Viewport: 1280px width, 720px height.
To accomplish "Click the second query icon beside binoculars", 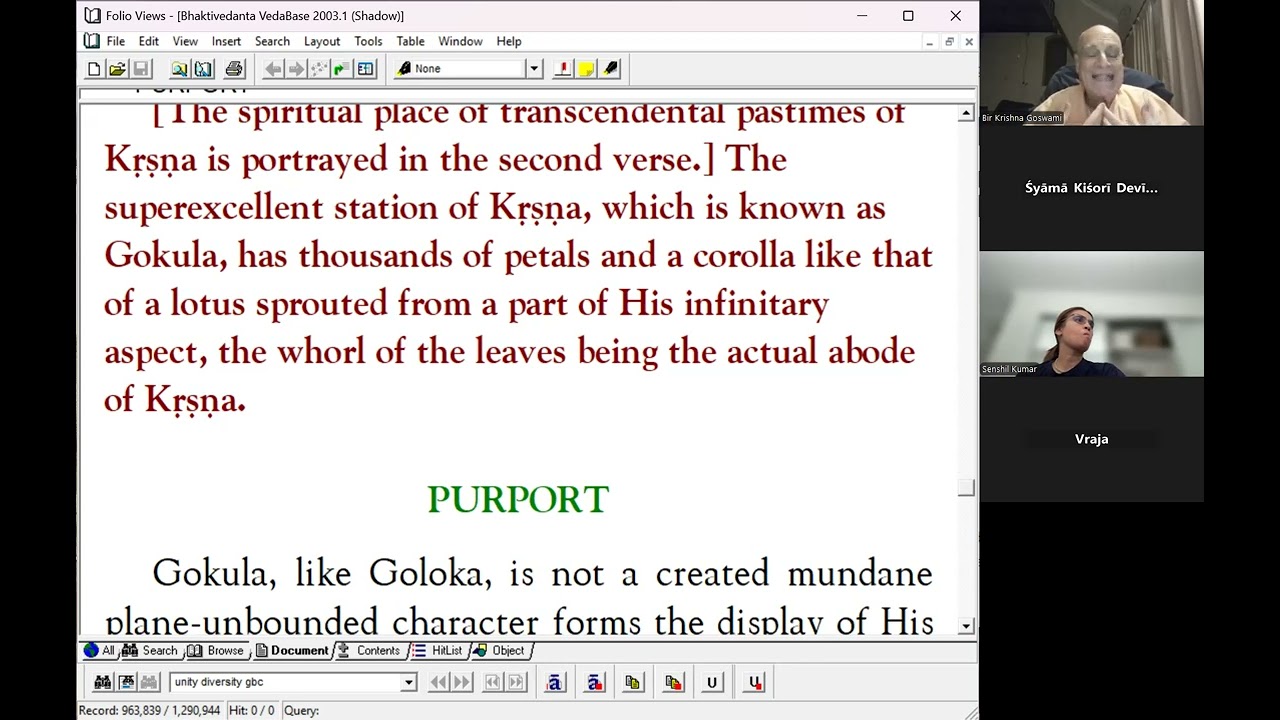I will 126,682.
